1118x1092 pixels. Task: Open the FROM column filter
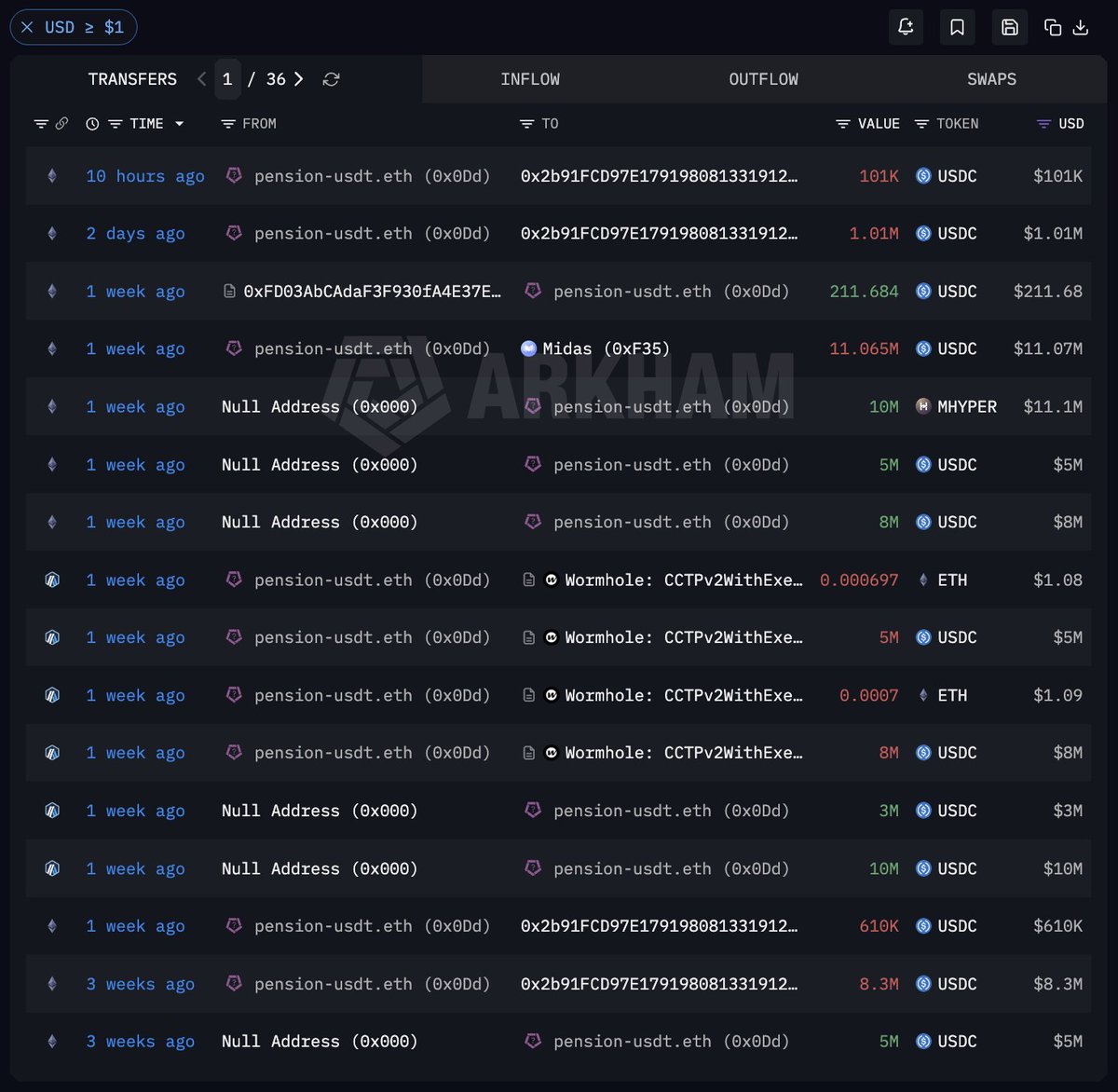tap(227, 124)
